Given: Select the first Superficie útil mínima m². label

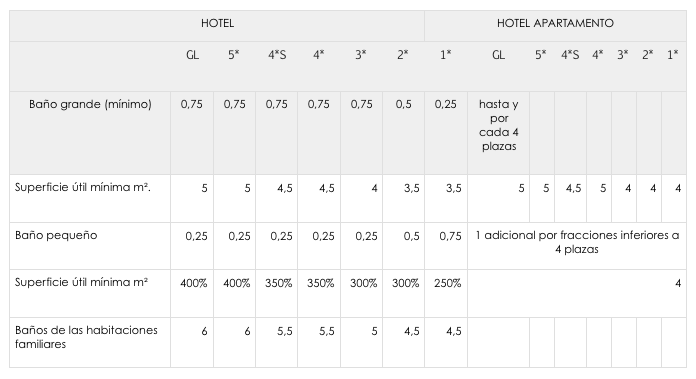Looking at the screenshot, I should 83,187.
